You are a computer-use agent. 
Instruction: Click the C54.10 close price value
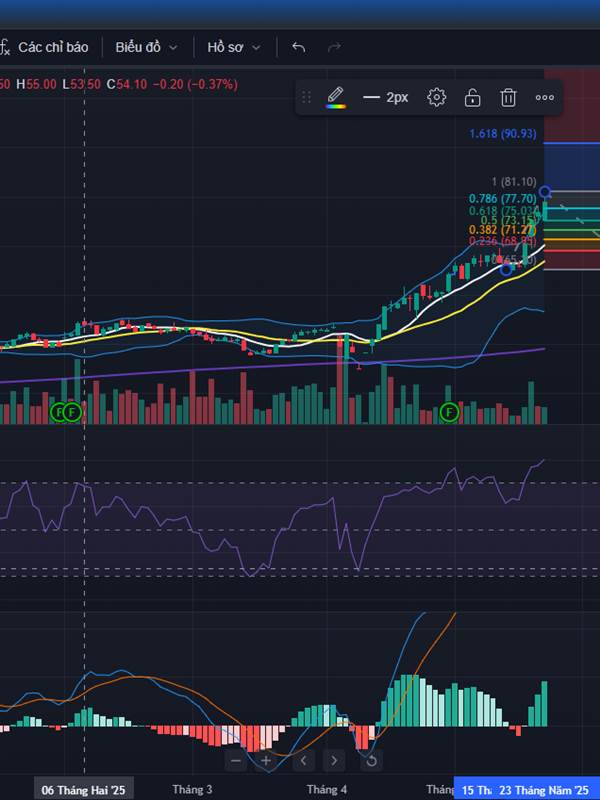[x=127, y=84]
